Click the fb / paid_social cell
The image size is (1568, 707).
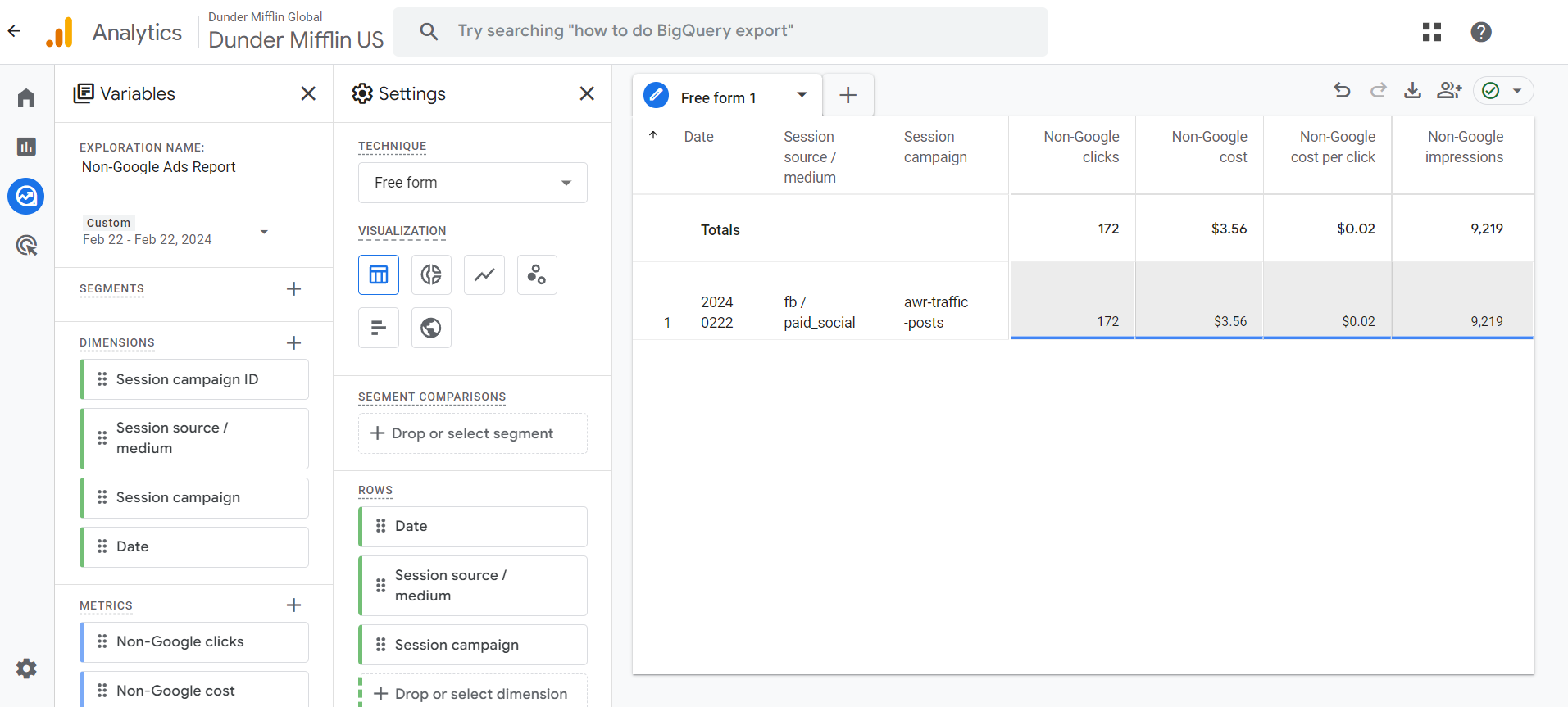tap(819, 312)
